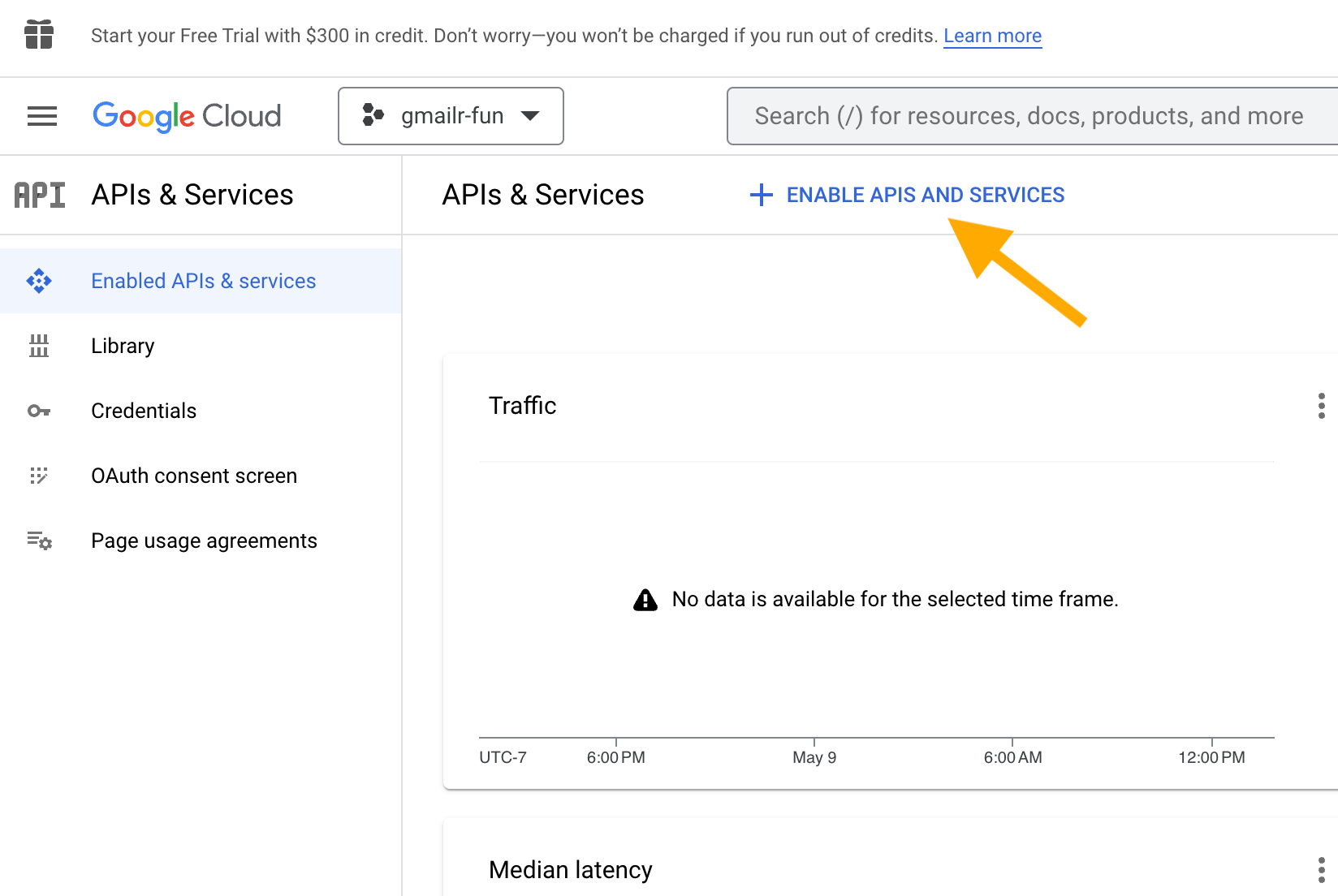Click the warning icon in the Traffic chart
Viewport: 1338px width, 896px height.
click(645, 599)
